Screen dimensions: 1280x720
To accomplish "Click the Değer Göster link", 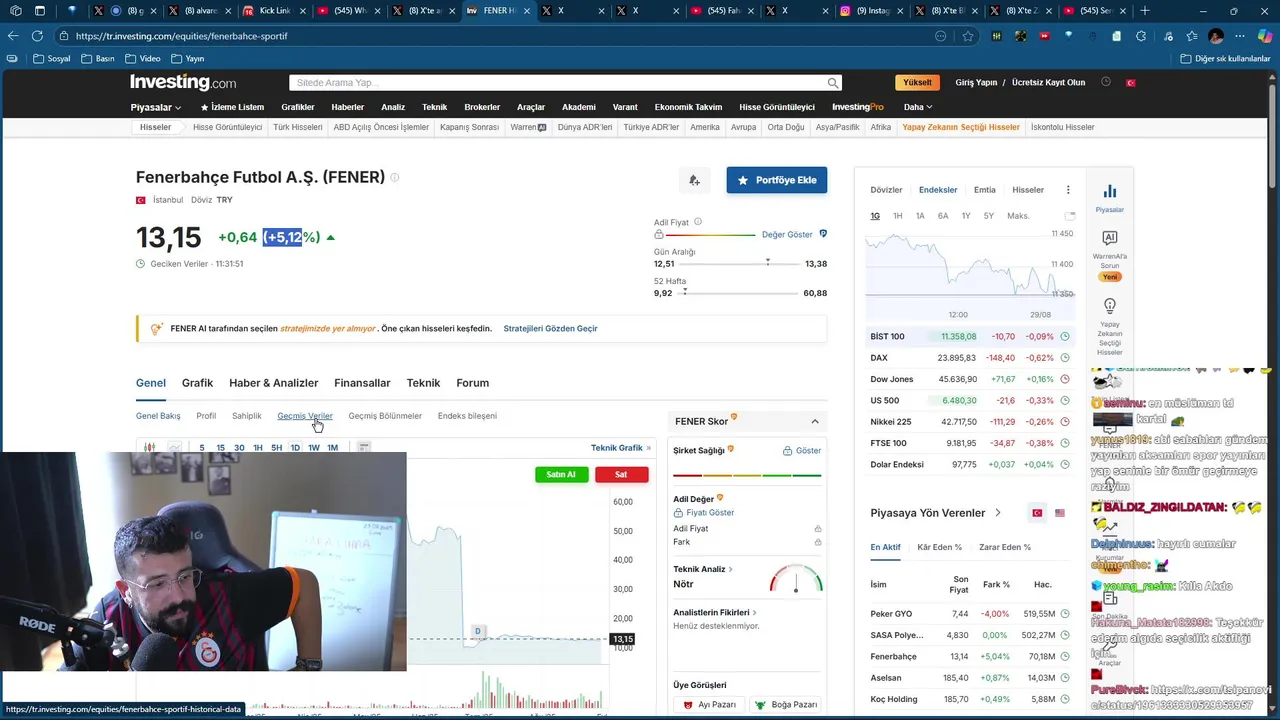I will (787, 234).
